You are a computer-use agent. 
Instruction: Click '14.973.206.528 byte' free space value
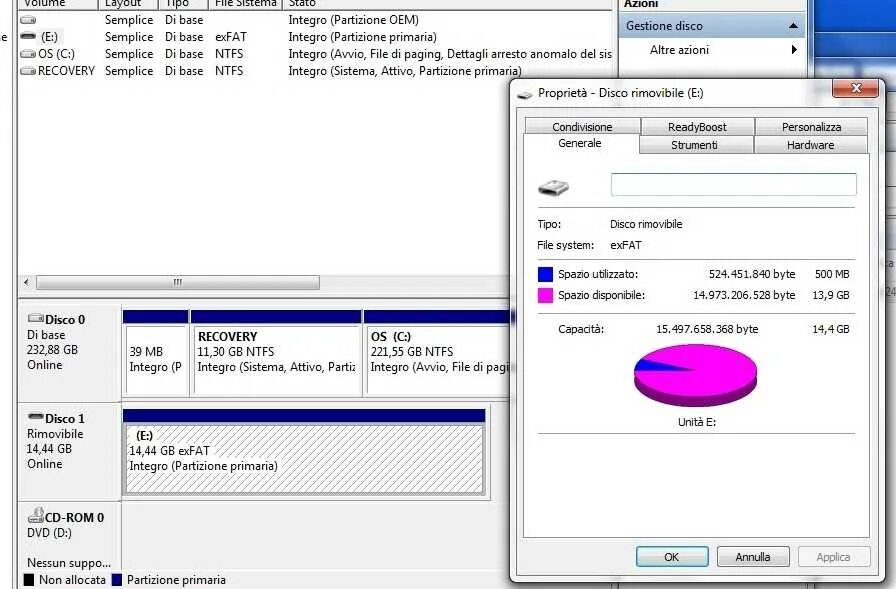tap(744, 295)
